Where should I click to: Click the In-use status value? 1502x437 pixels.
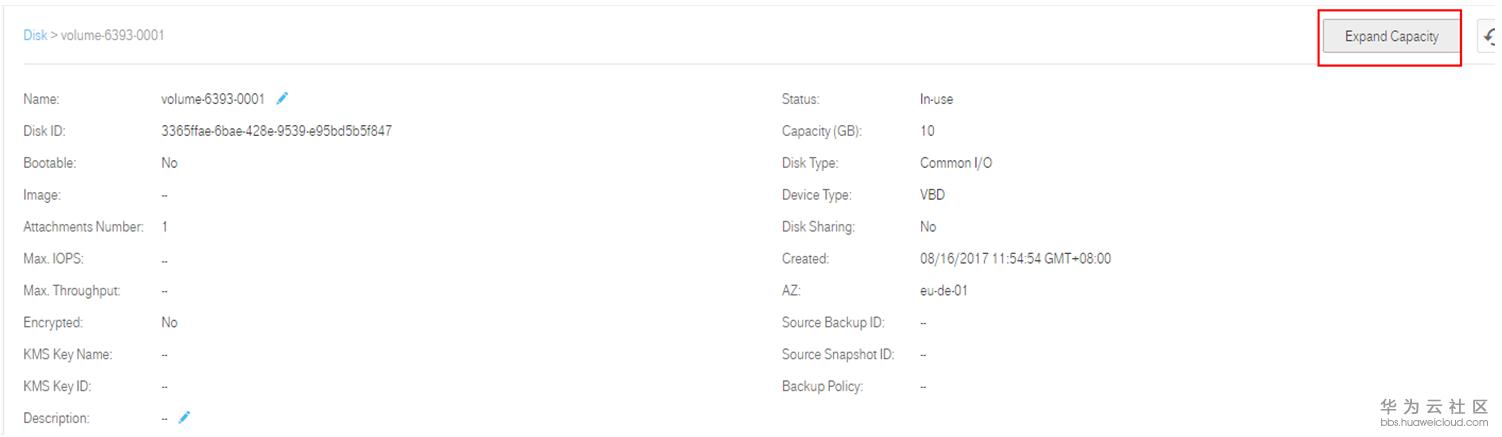coord(936,99)
